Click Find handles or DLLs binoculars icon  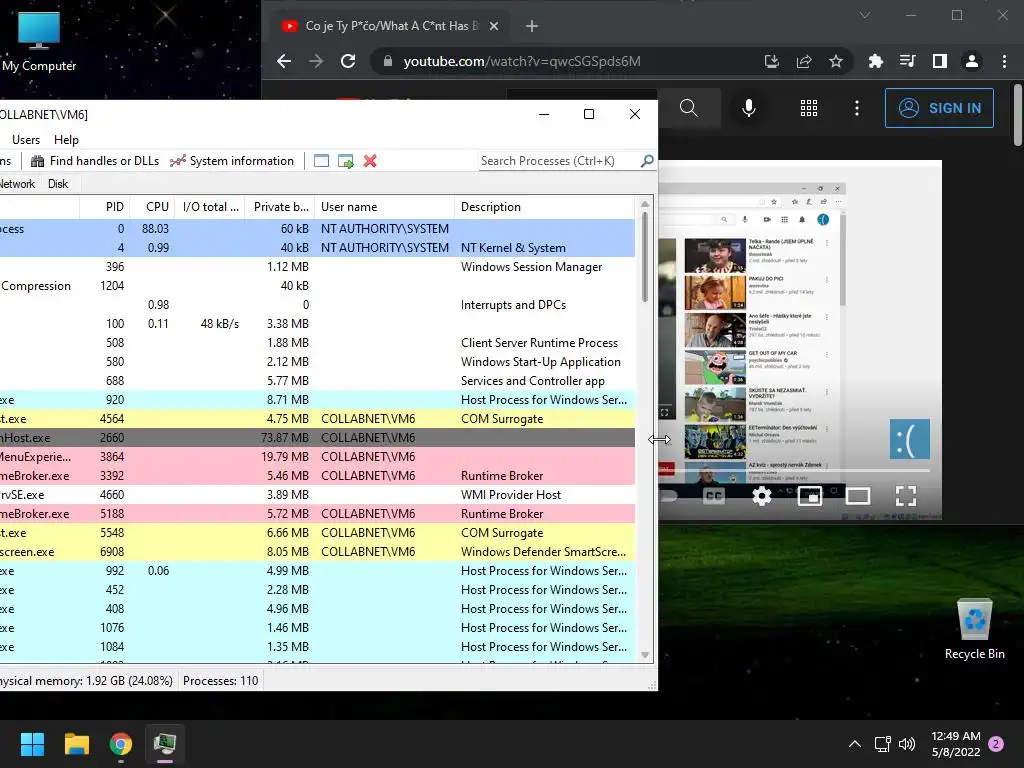(x=37, y=161)
